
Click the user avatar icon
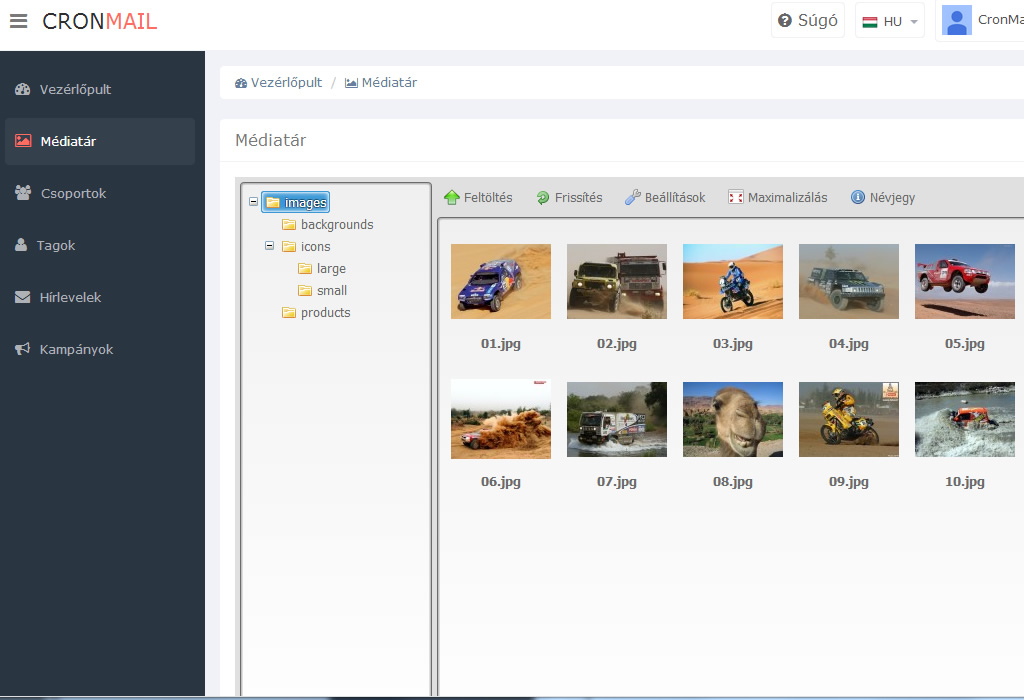(x=957, y=20)
